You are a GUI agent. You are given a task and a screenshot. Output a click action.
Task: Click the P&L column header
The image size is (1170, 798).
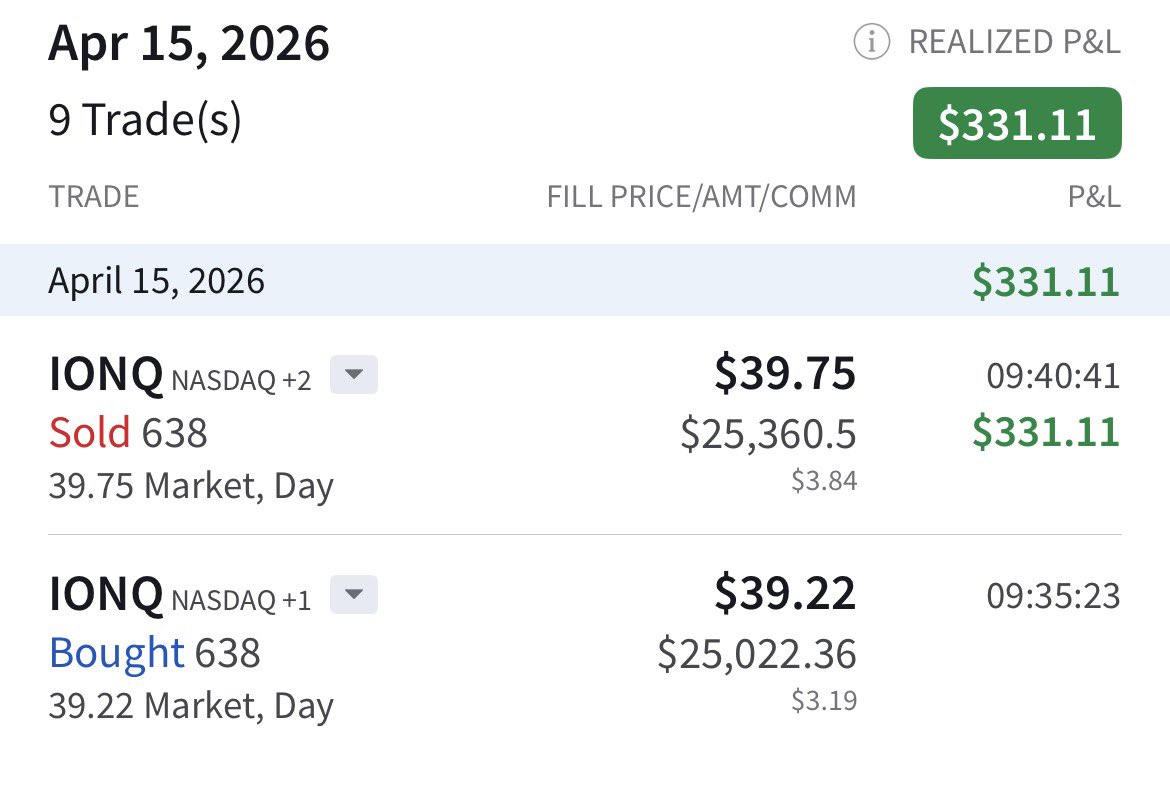click(x=1093, y=196)
